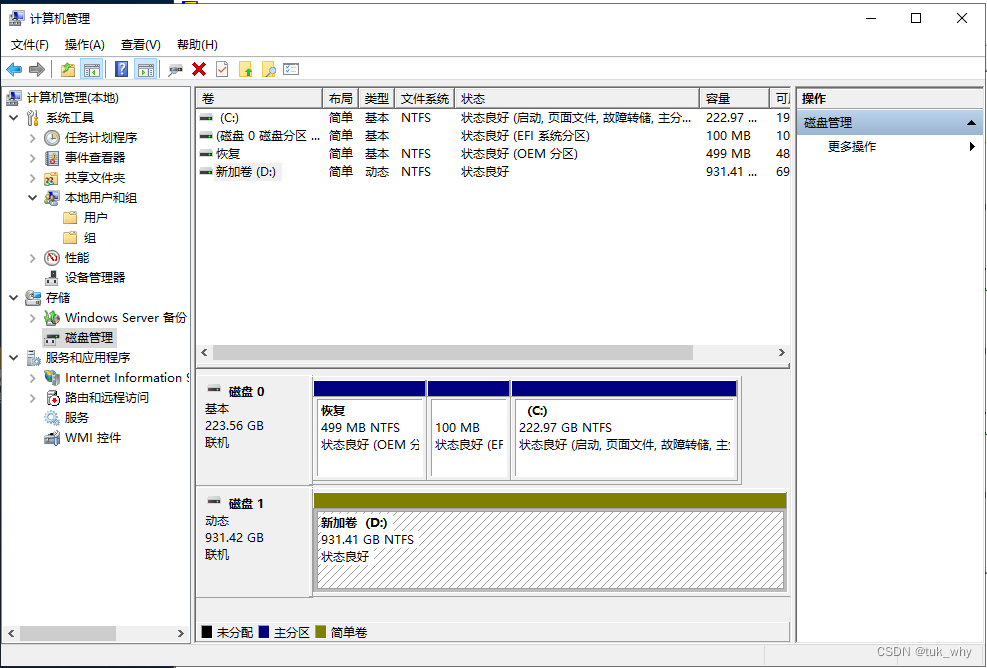The image size is (987, 668).
Task: Click the magnifier folder icon in toolbar
Action: point(268,69)
